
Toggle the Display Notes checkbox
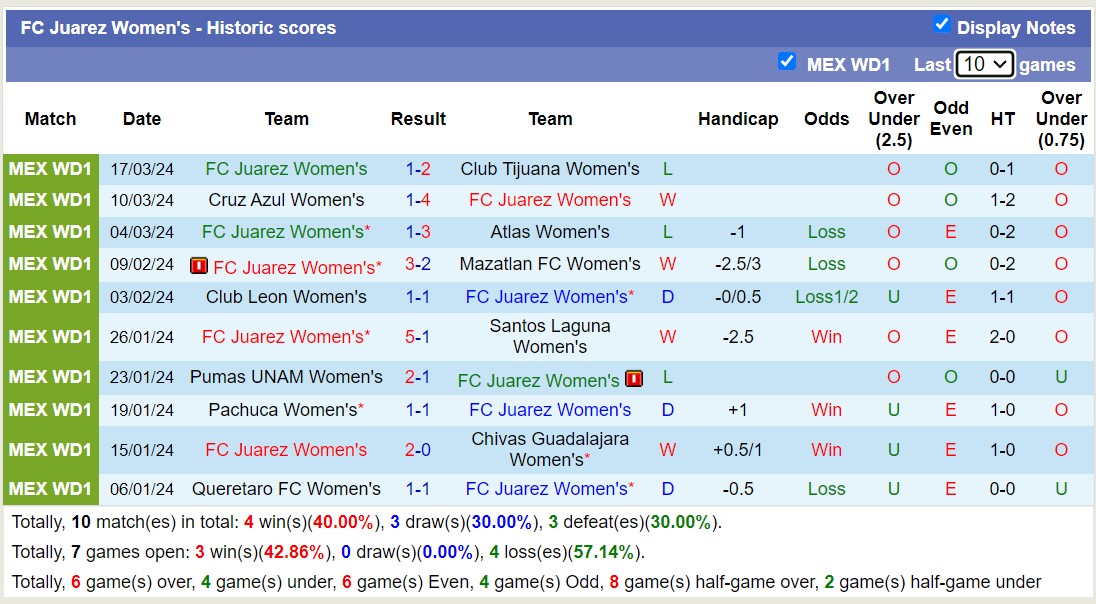[x=941, y=25]
